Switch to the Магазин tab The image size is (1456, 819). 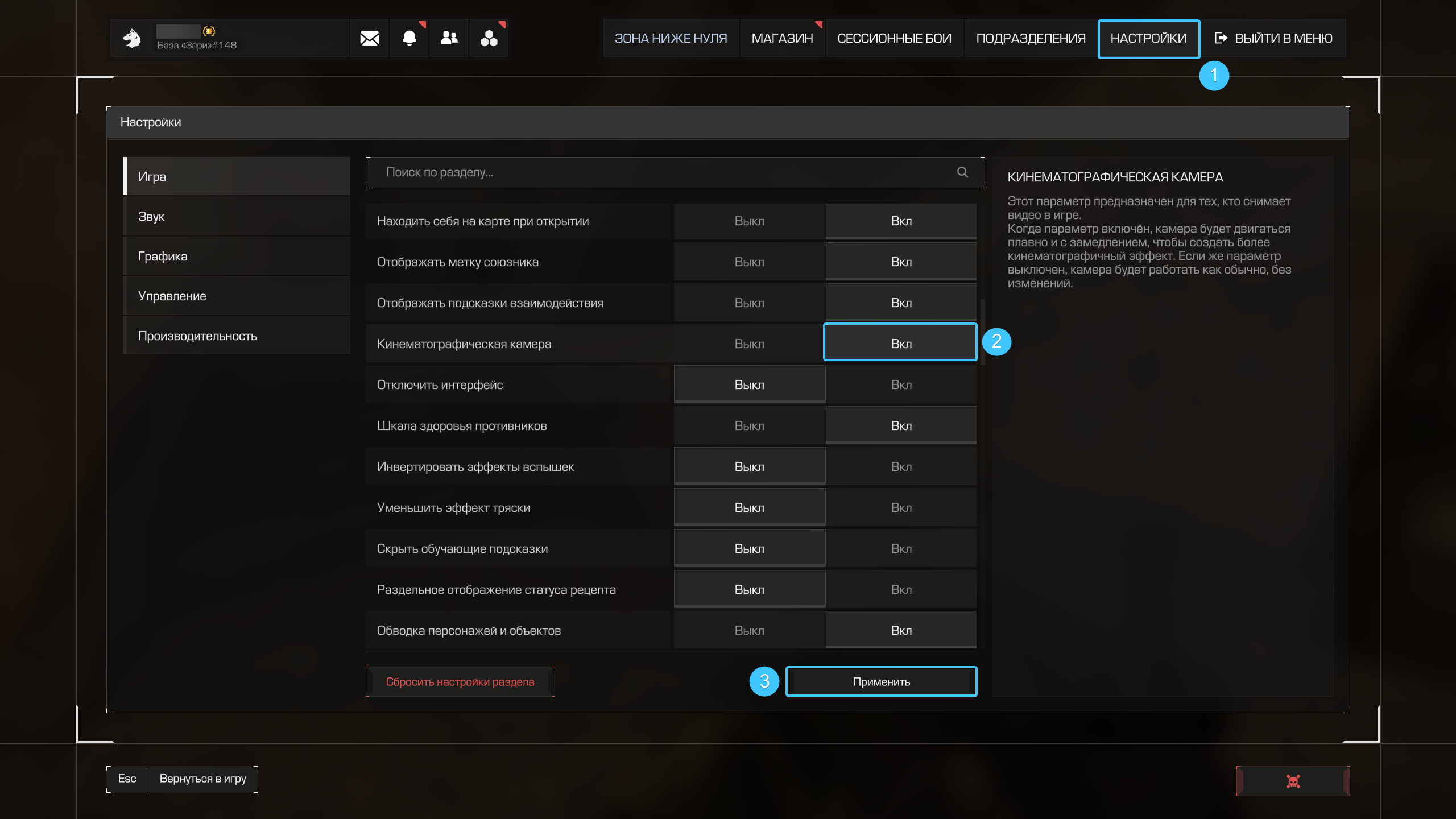tap(782, 38)
